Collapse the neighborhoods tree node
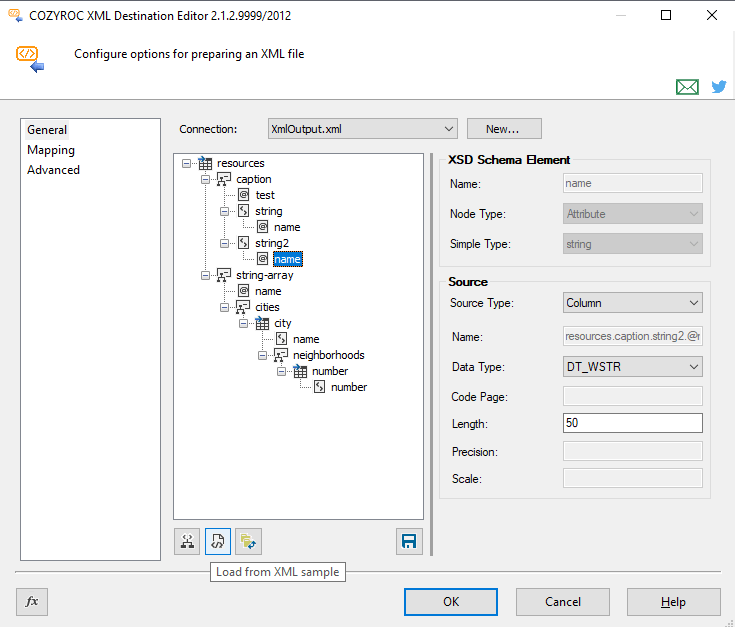This screenshot has width=735, height=627. click(262, 356)
